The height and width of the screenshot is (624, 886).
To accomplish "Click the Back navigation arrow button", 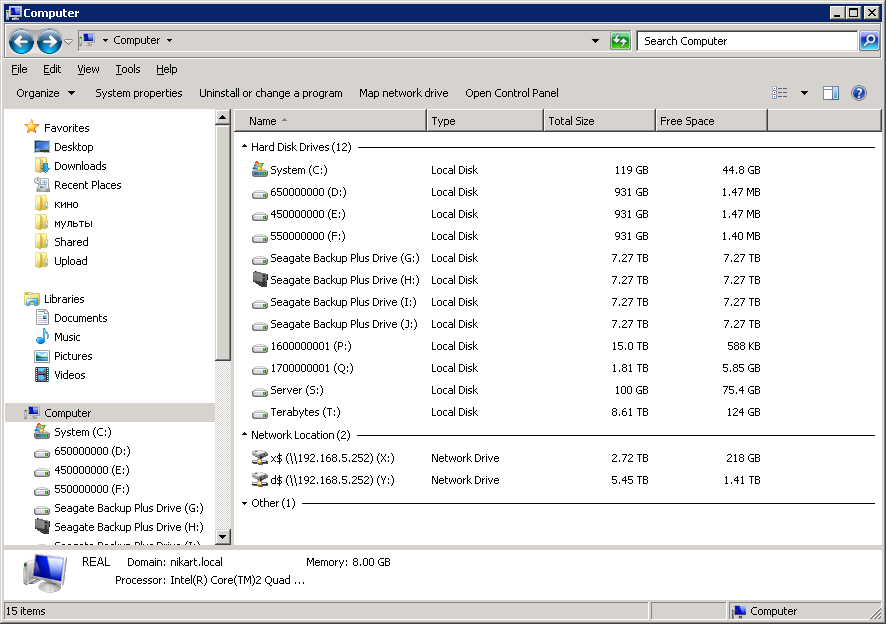I will (21, 41).
